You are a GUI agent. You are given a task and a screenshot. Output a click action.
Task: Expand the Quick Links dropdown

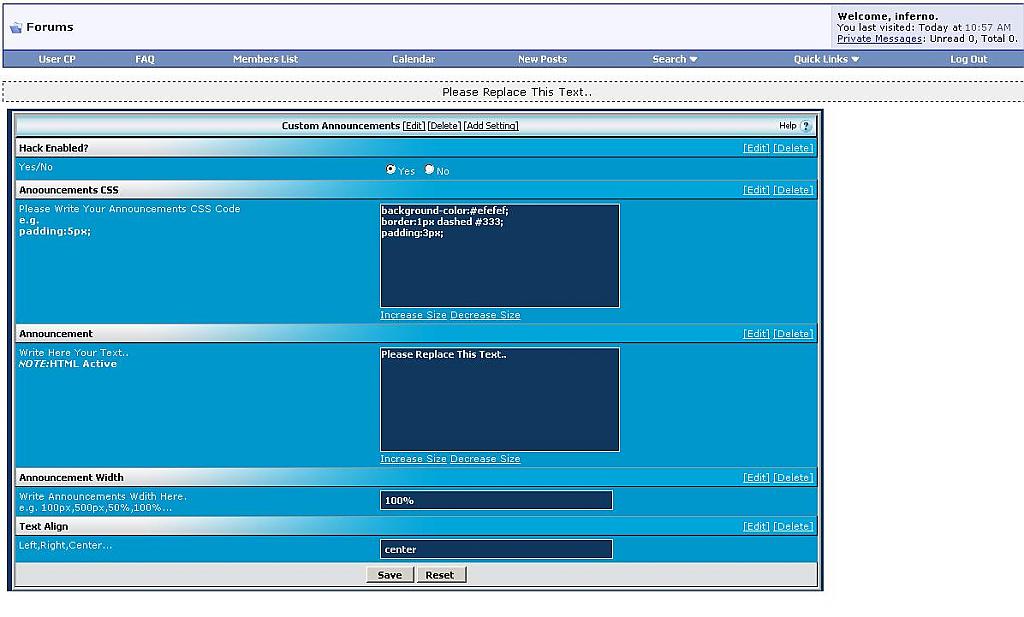[826, 59]
